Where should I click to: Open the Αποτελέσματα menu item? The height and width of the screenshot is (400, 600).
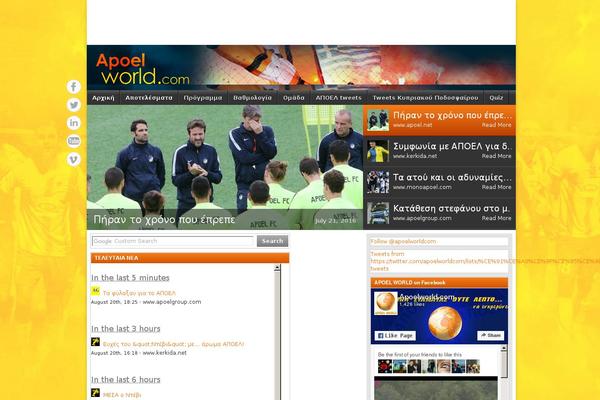click(x=149, y=98)
